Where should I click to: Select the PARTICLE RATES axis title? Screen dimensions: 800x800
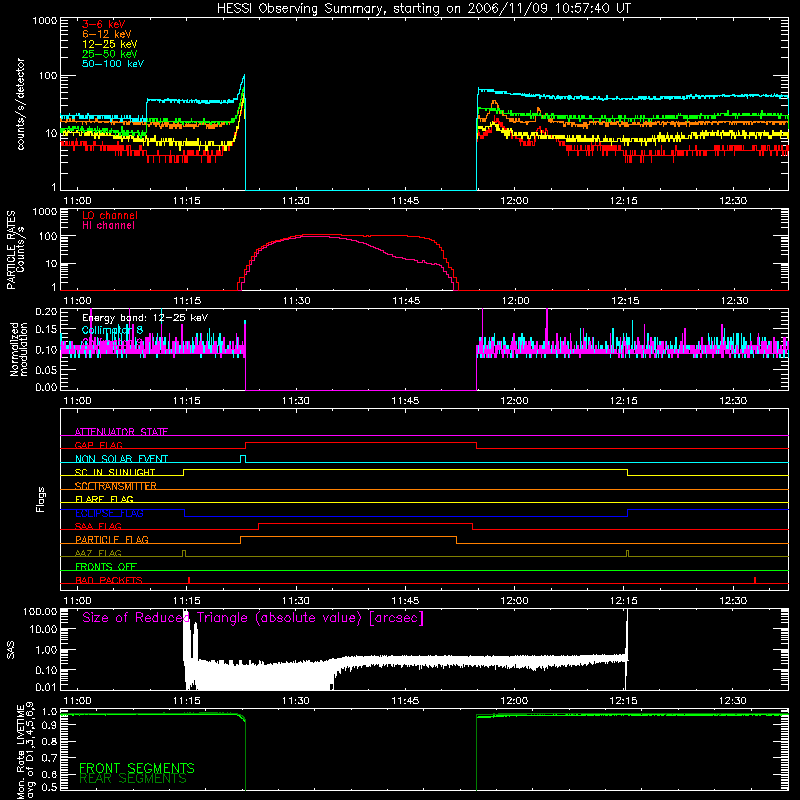click(11, 250)
